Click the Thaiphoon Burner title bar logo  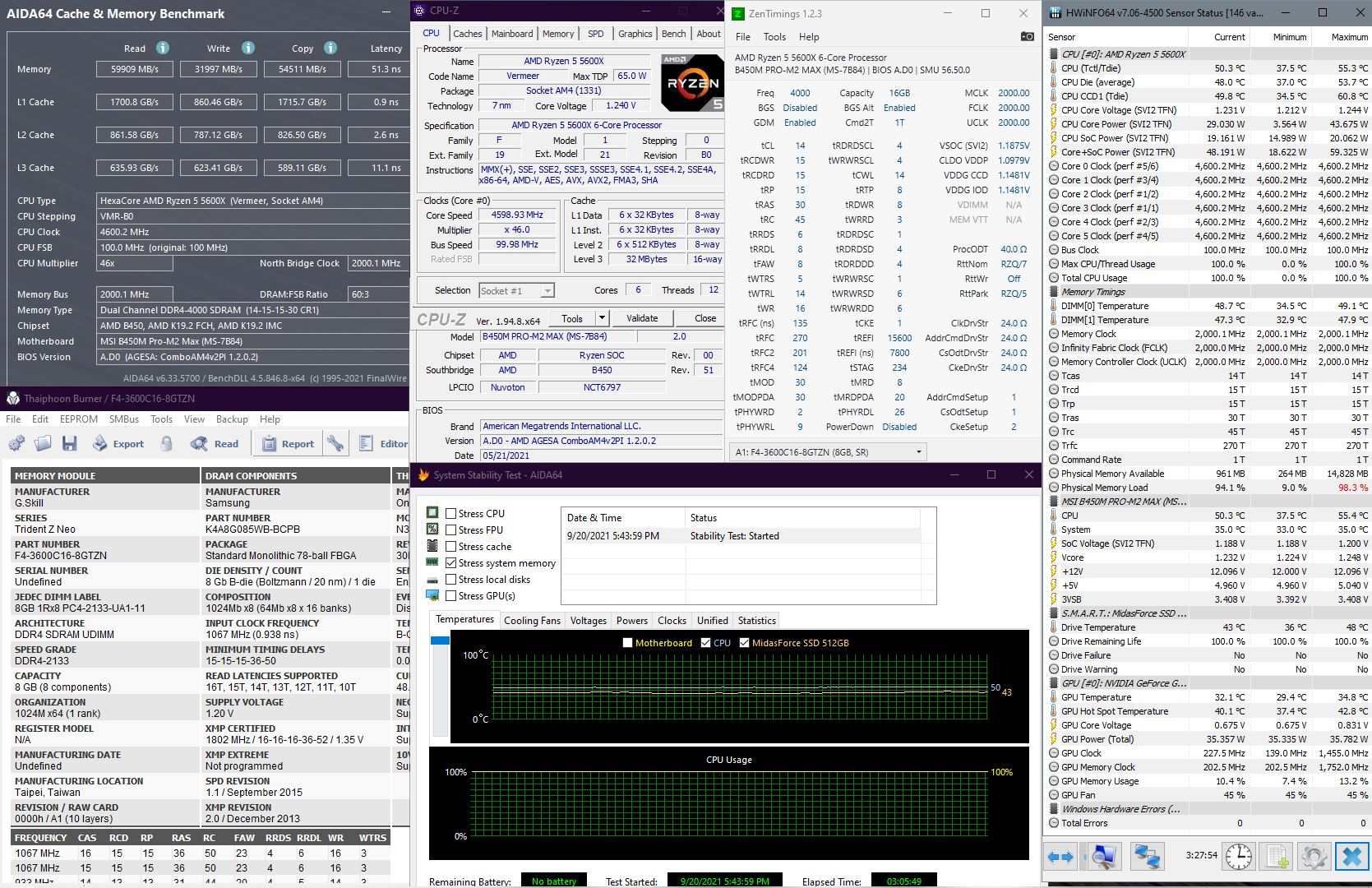[x=13, y=398]
